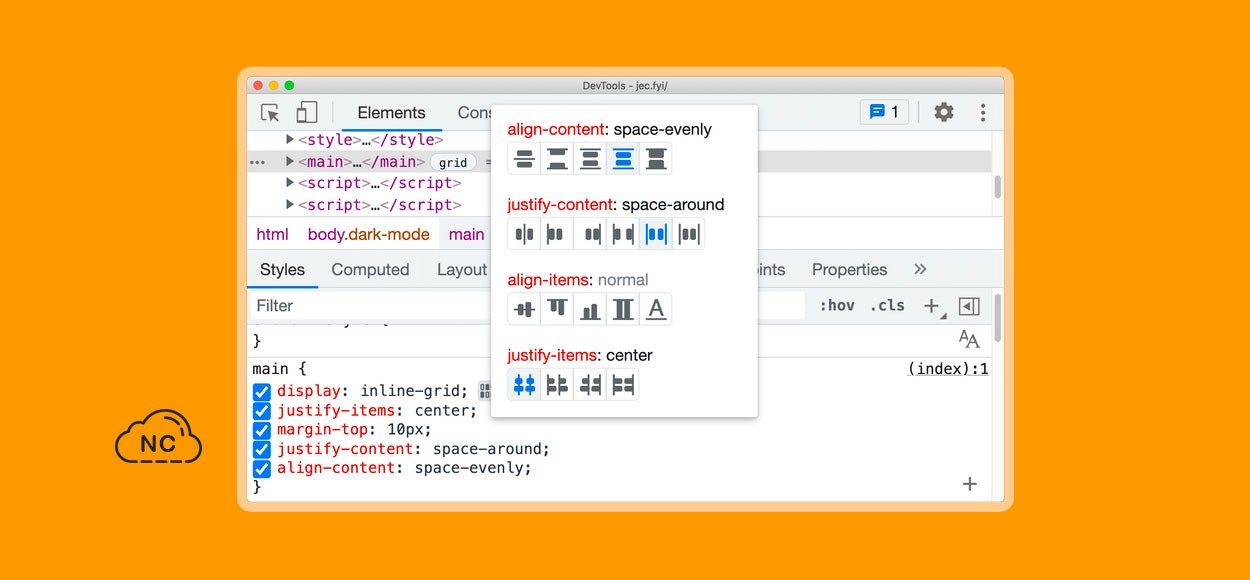Open the font editor AA icon

click(x=969, y=339)
